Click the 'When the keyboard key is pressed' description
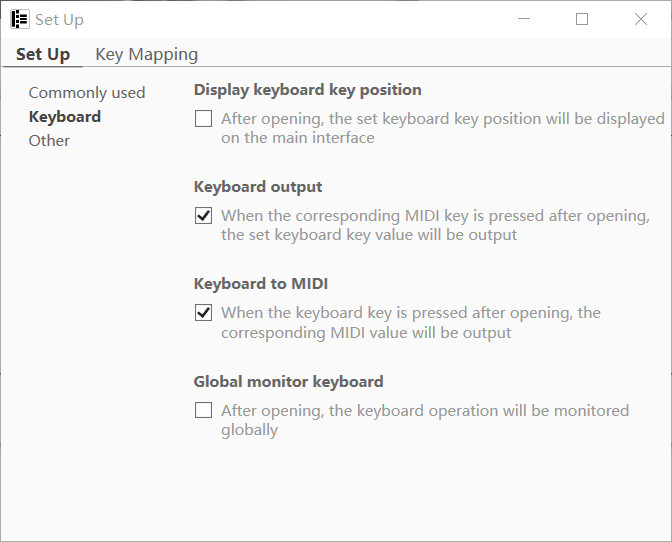672x542 pixels. tap(410, 322)
